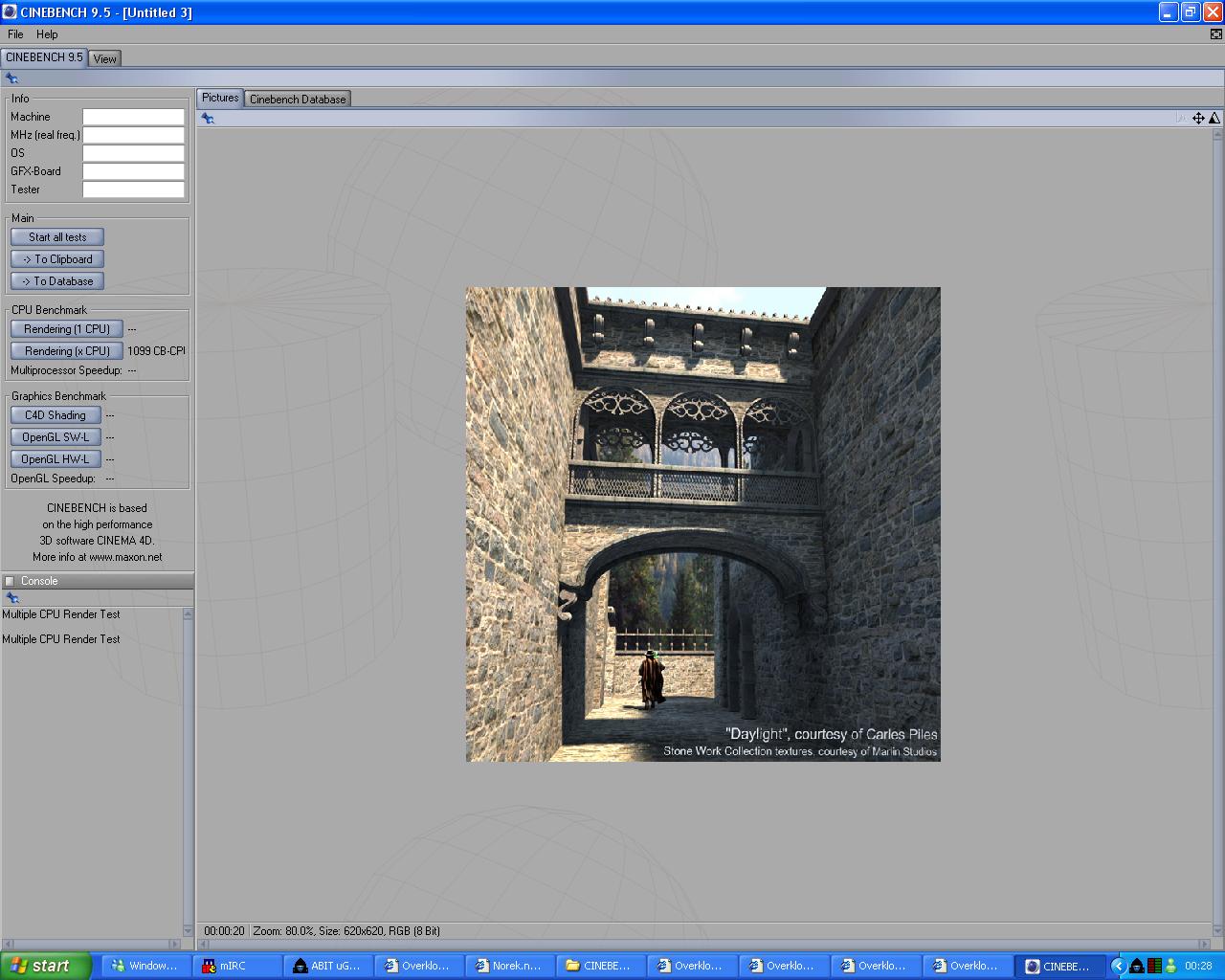Click the Start all tests button
This screenshot has height=980, width=1225.
(57, 237)
